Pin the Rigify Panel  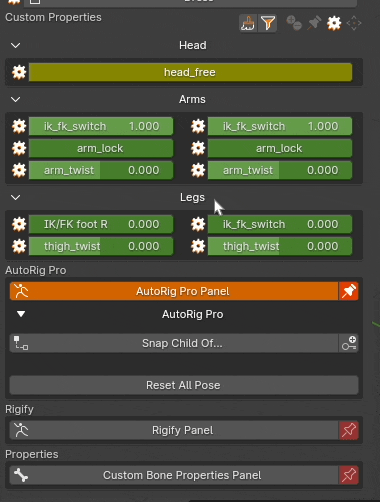click(349, 430)
